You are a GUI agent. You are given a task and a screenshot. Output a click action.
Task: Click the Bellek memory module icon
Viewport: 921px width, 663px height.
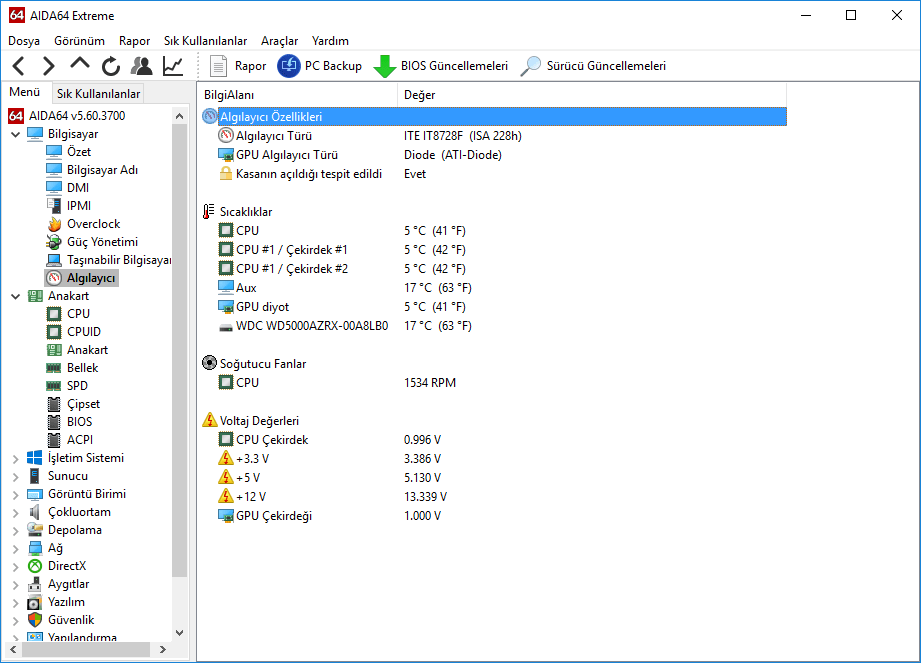tap(54, 368)
